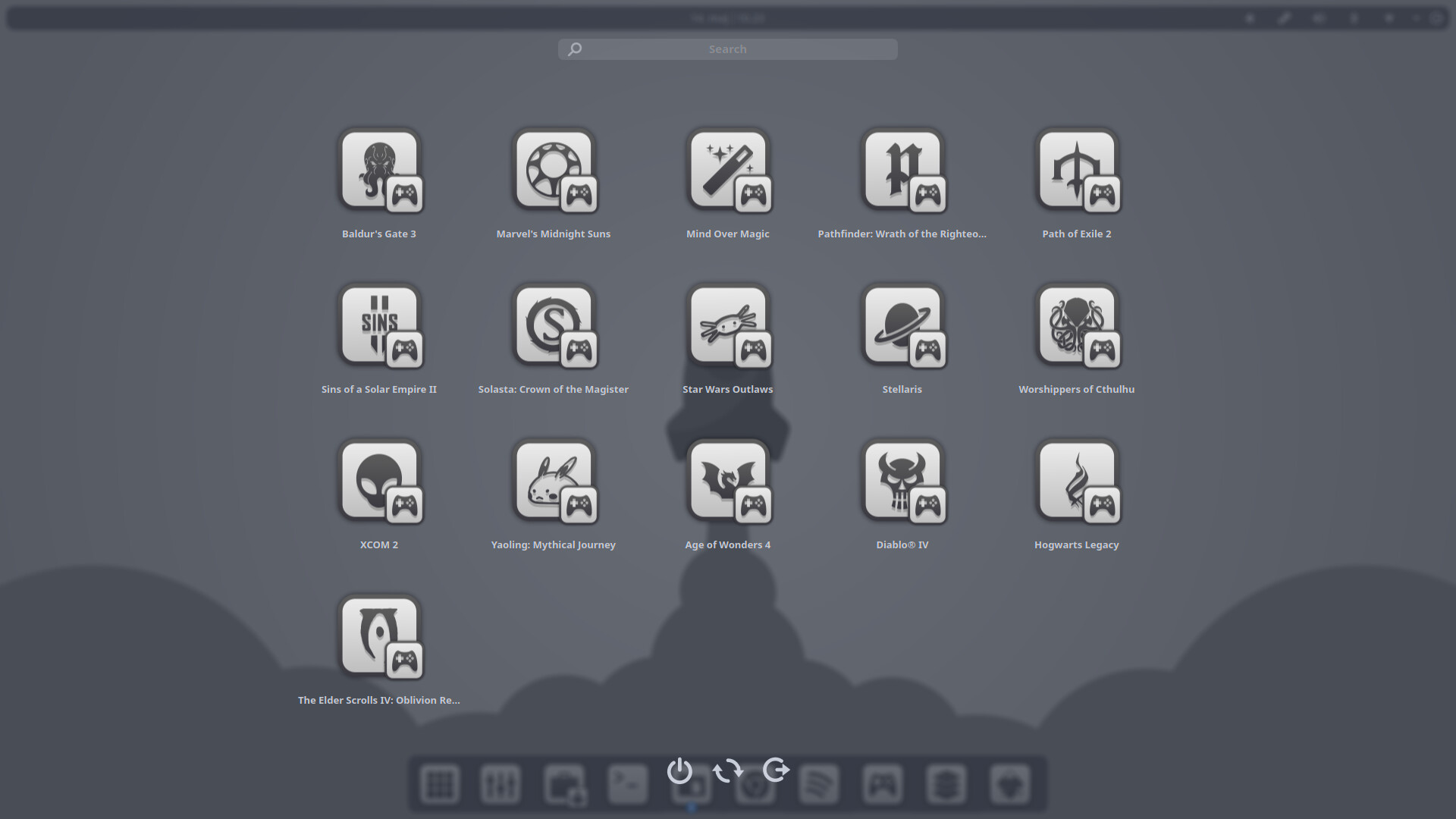Click the magnifier icon in search bar
Image resolution: width=1456 pixels, height=819 pixels.
(x=575, y=49)
